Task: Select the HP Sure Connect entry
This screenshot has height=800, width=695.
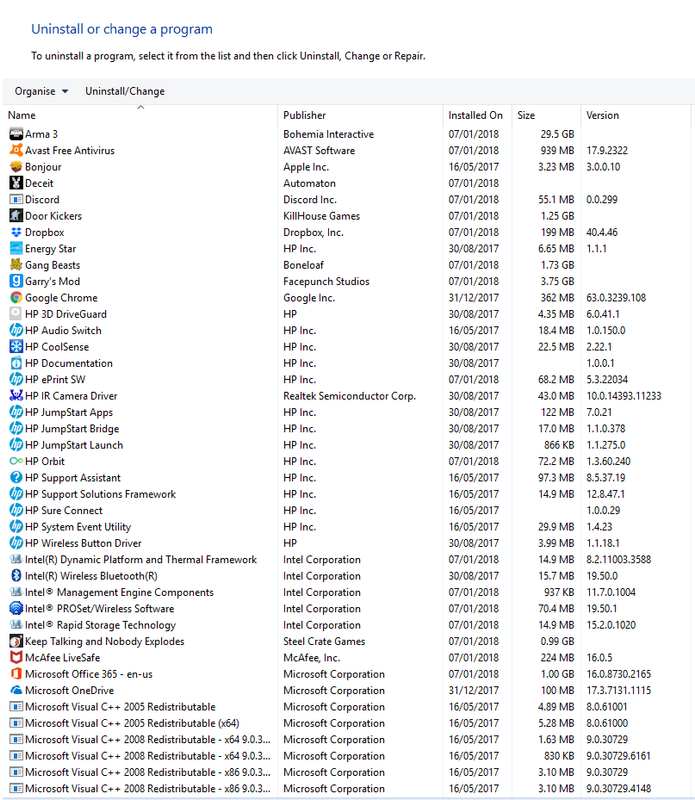Action: coord(347,510)
